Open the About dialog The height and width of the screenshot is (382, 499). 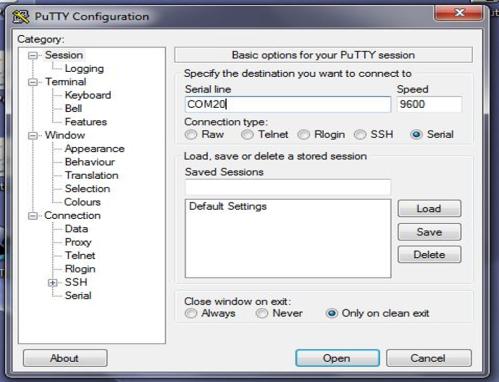click(65, 358)
